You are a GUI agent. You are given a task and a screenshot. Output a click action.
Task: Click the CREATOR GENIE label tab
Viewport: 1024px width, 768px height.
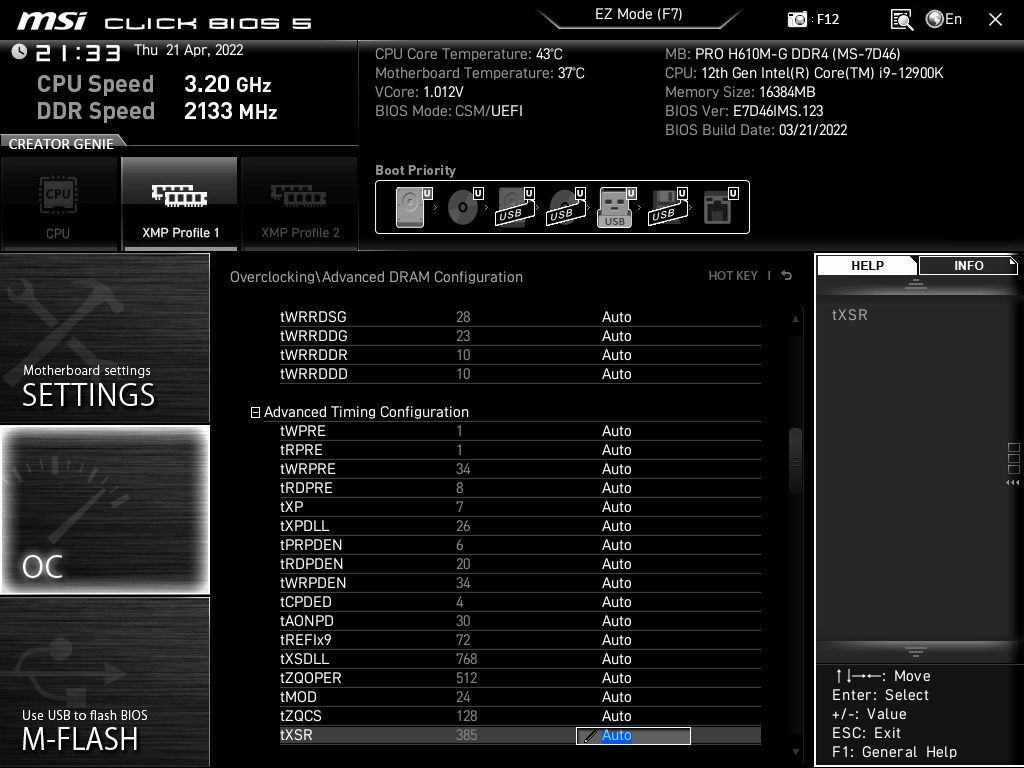(x=61, y=144)
